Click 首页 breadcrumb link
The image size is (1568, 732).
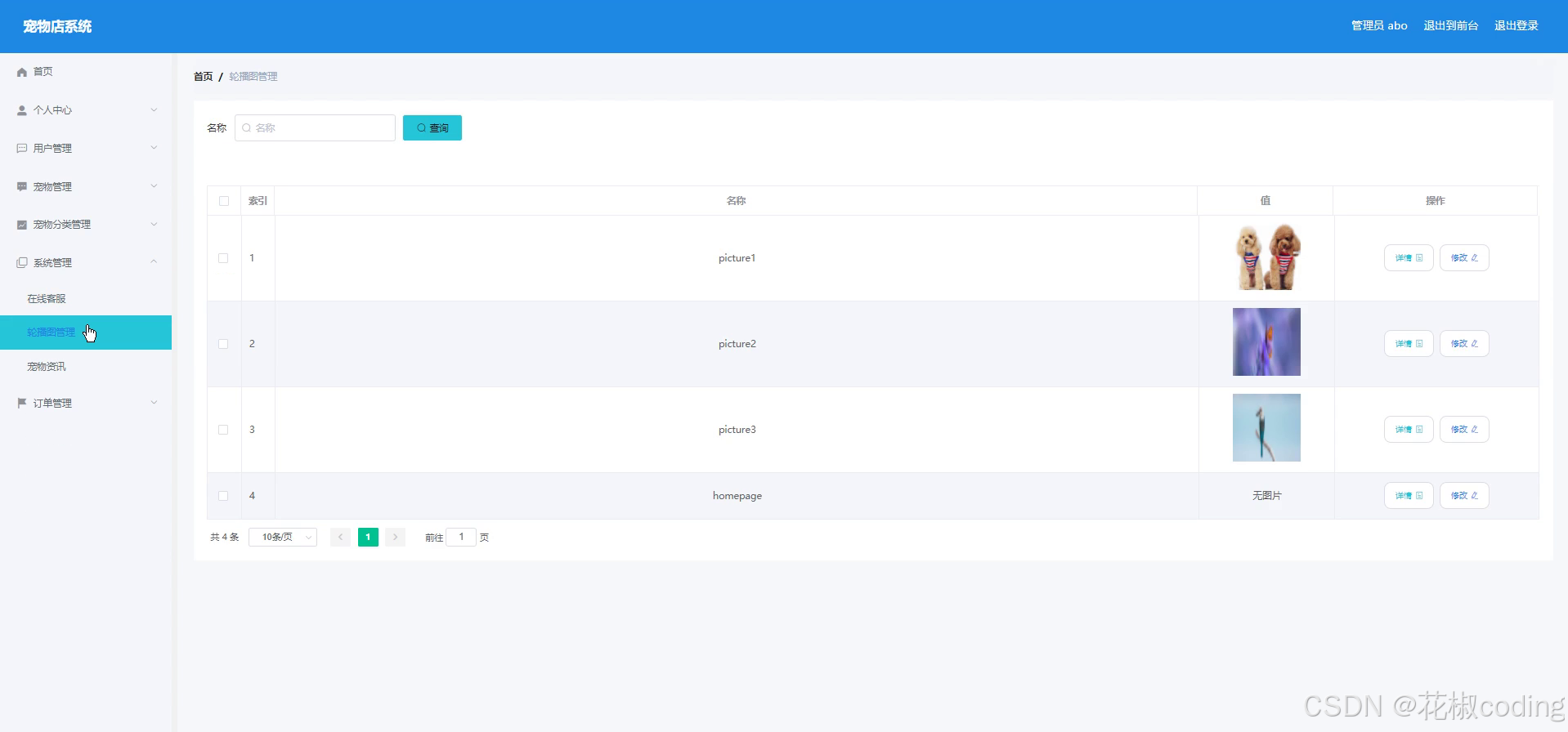(x=203, y=77)
